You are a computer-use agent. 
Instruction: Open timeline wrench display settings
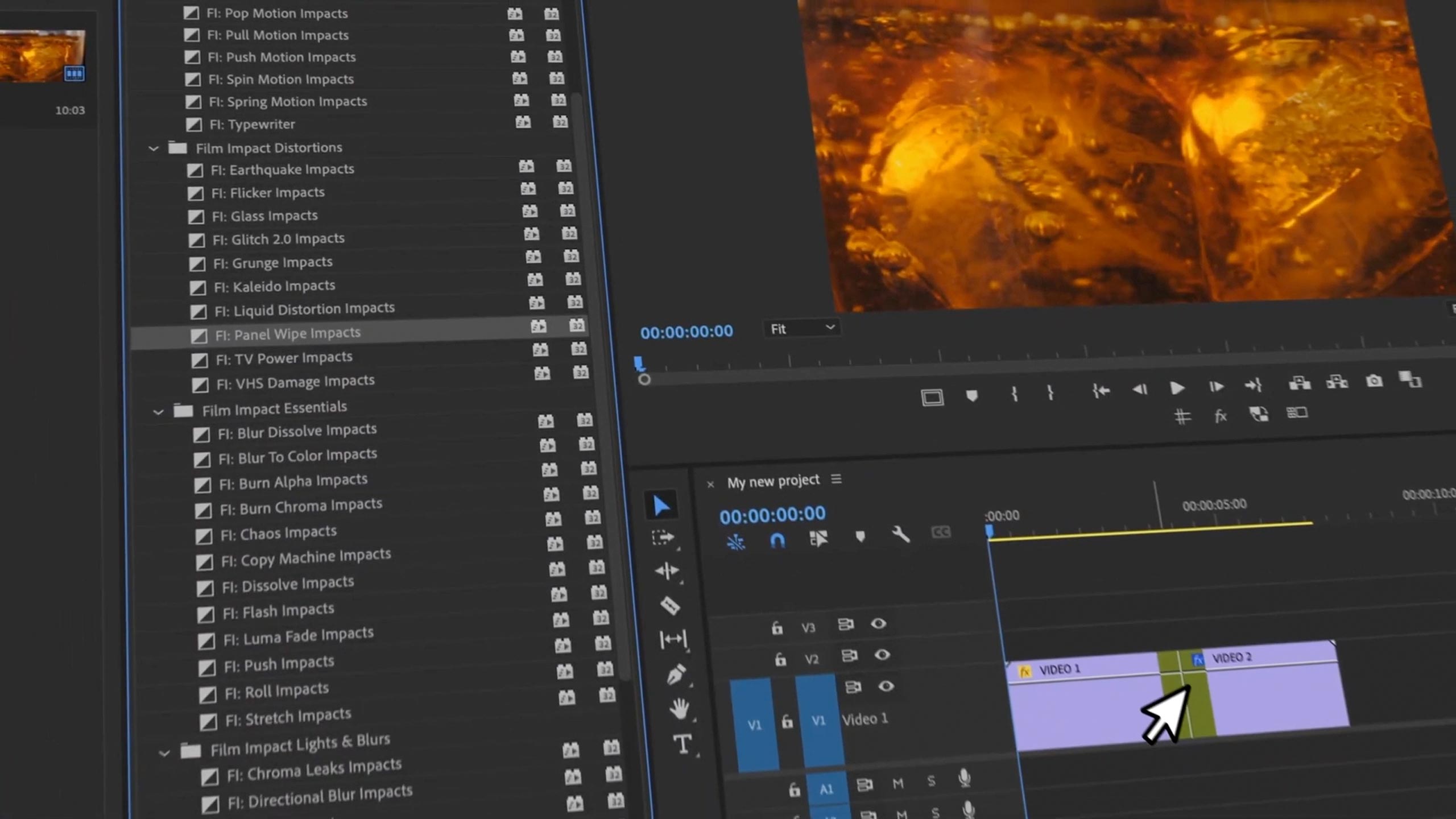click(901, 534)
